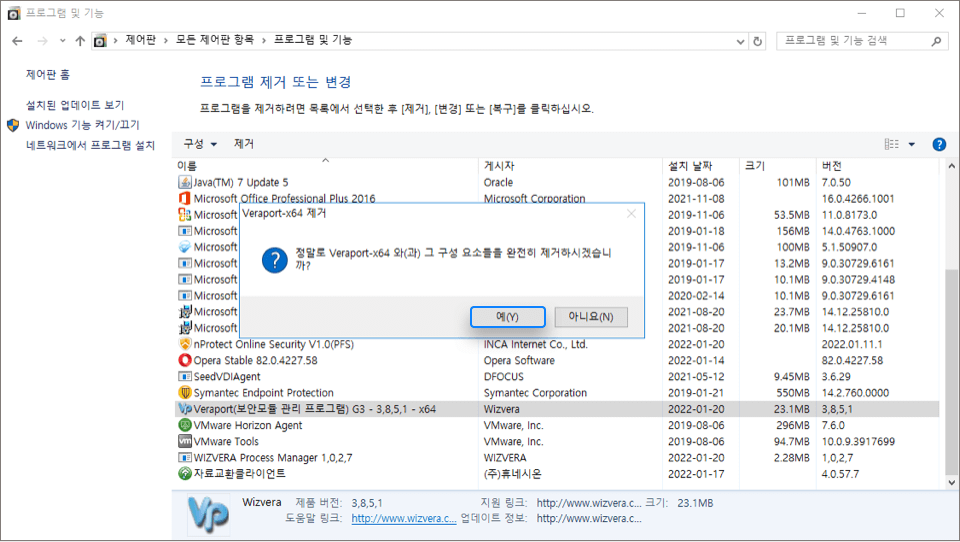Open the view options dropdown arrow
This screenshot has height=542, width=960.
click(x=912, y=144)
